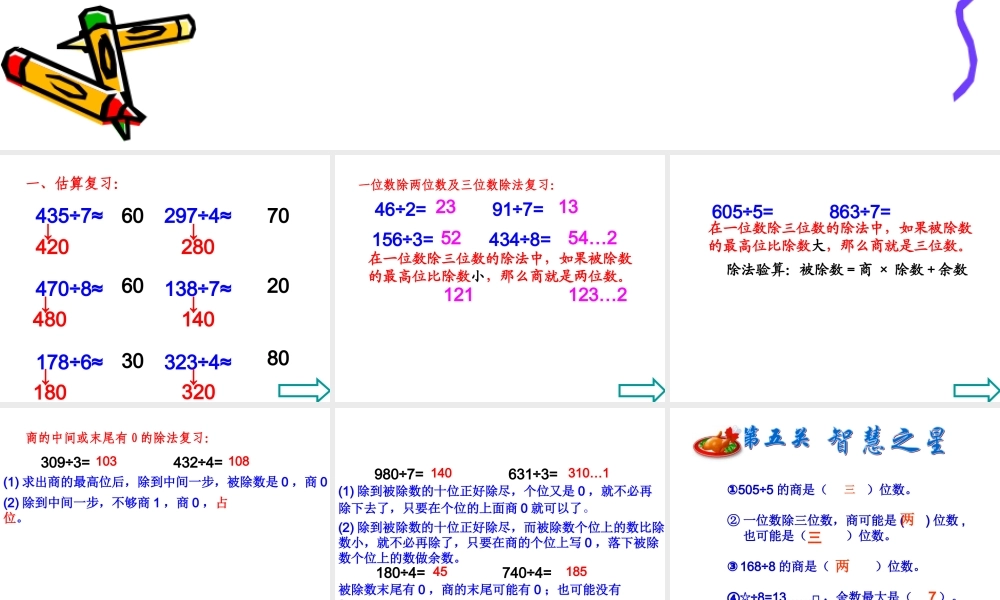Click the green arrow on the estimation review slide
Image resolution: width=1000 pixels, height=600 pixels.
[x=302, y=391]
